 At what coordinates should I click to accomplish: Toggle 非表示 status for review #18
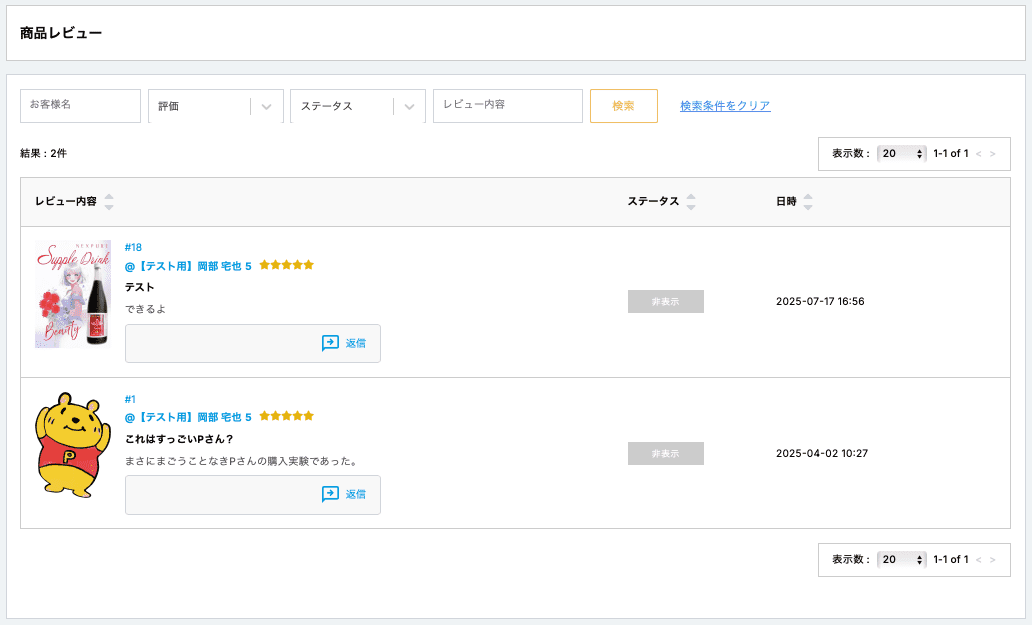coord(665,302)
